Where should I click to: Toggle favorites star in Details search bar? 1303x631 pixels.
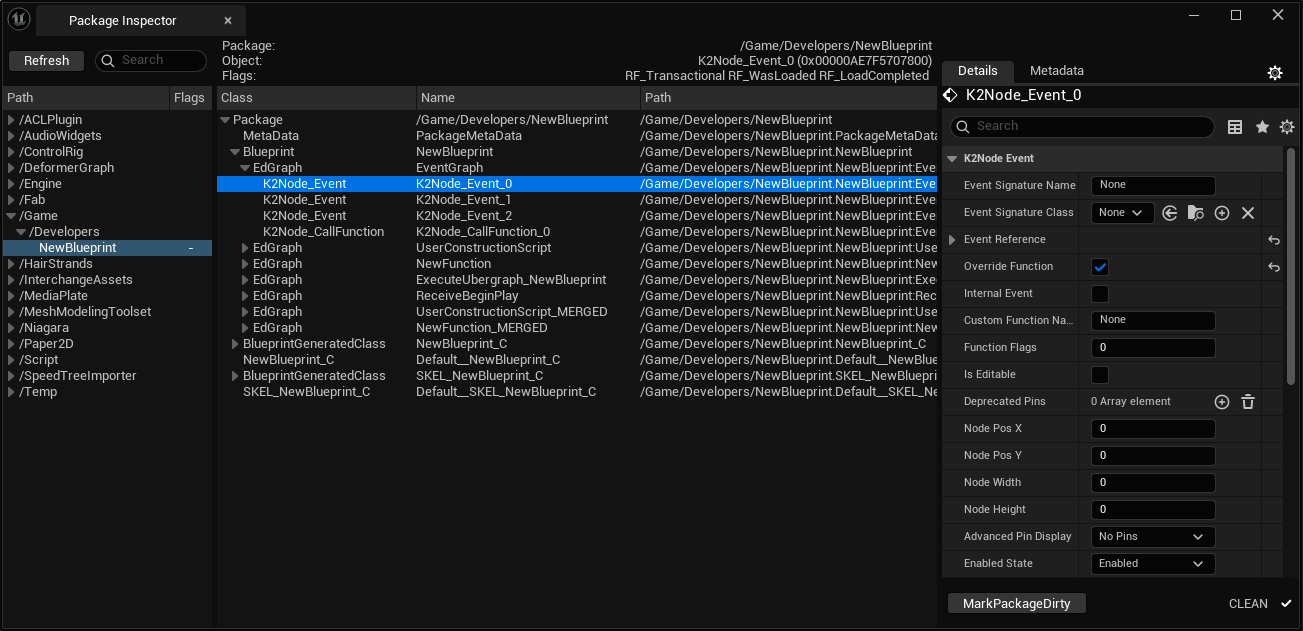[x=1262, y=127]
